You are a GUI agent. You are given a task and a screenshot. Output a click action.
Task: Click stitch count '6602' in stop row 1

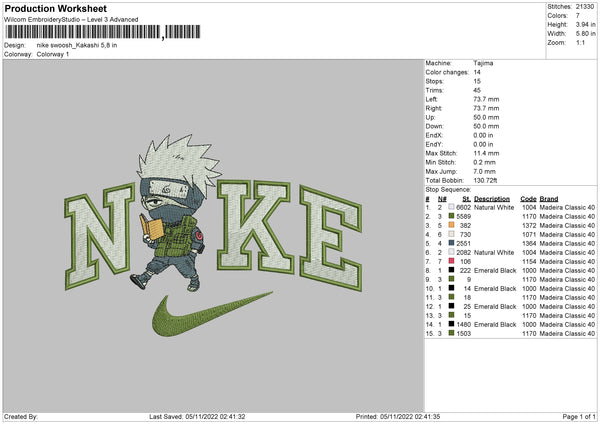(x=463, y=207)
